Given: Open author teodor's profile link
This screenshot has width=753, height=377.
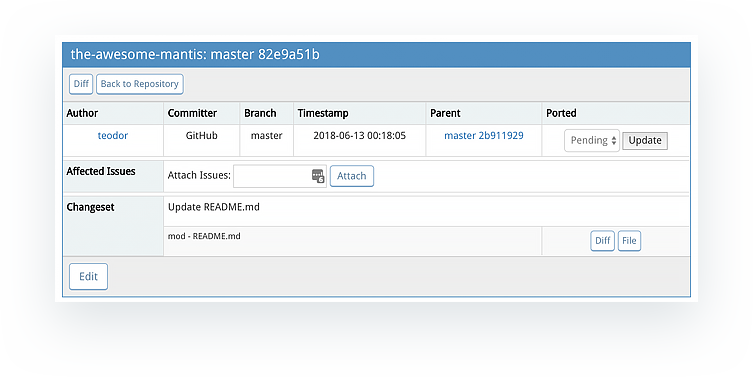Looking at the screenshot, I should point(113,135).
